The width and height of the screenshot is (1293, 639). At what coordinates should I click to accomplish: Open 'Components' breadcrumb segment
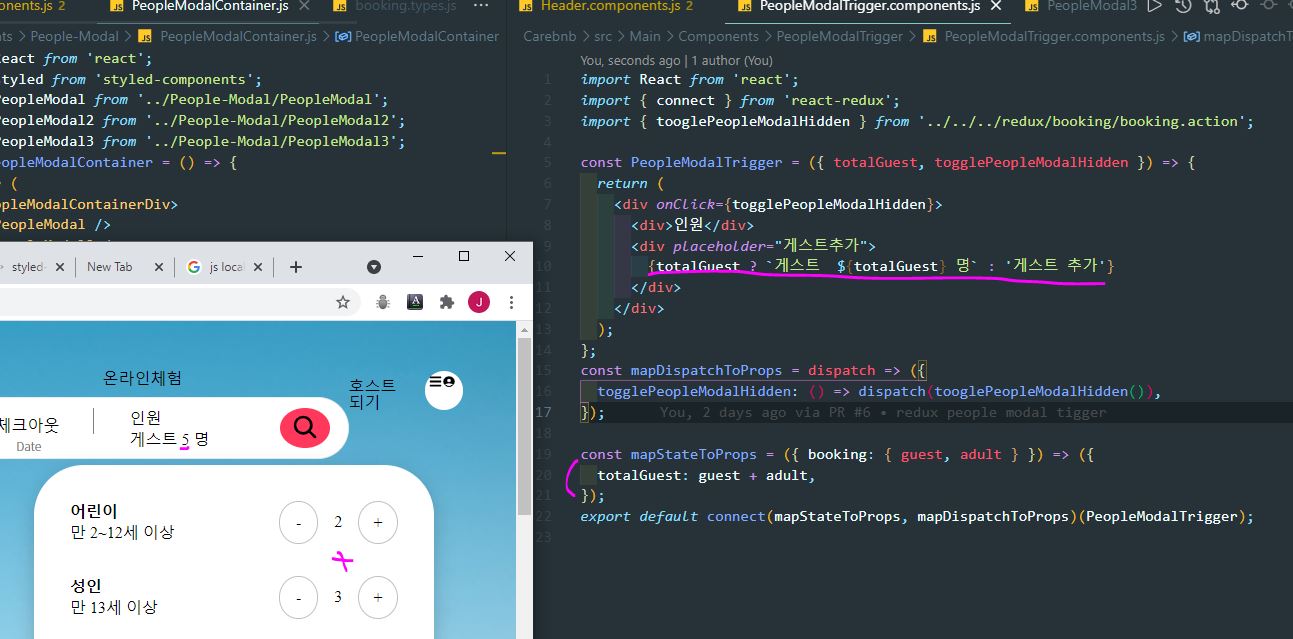(x=719, y=36)
